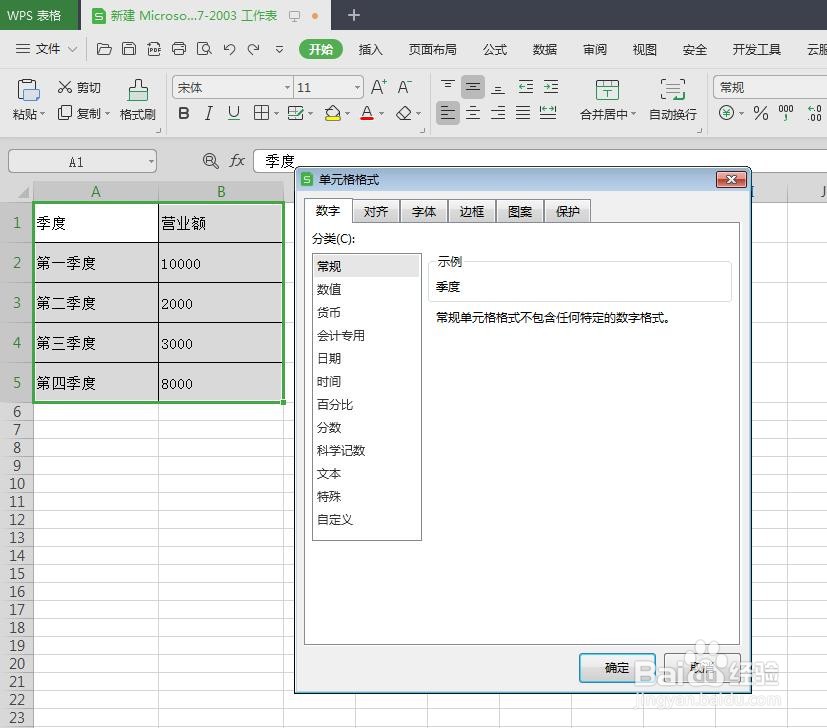Click the formula bar input showing 季度
The height and width of the screenshot is (728, 827).
click(538, 161)
